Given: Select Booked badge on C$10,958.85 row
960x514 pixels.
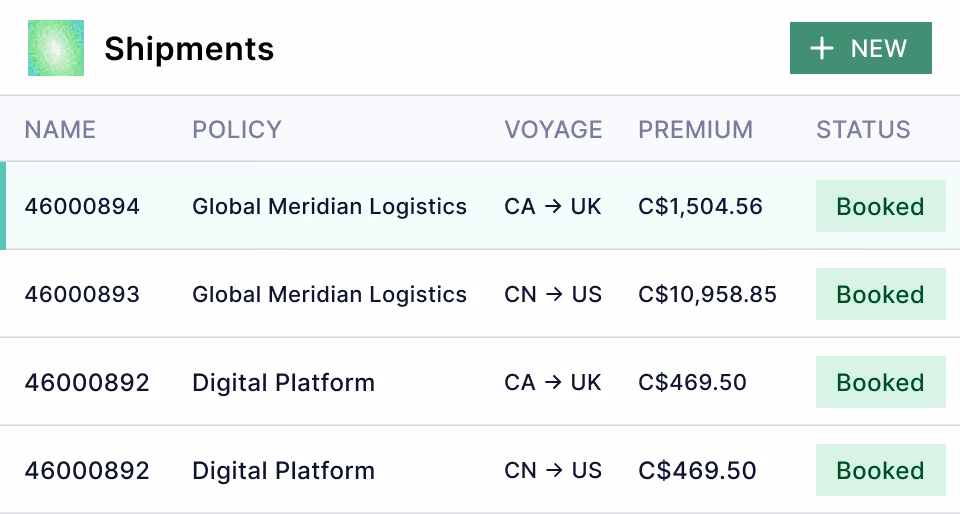Looking at the screenshot, I should (x=880, y=295).
